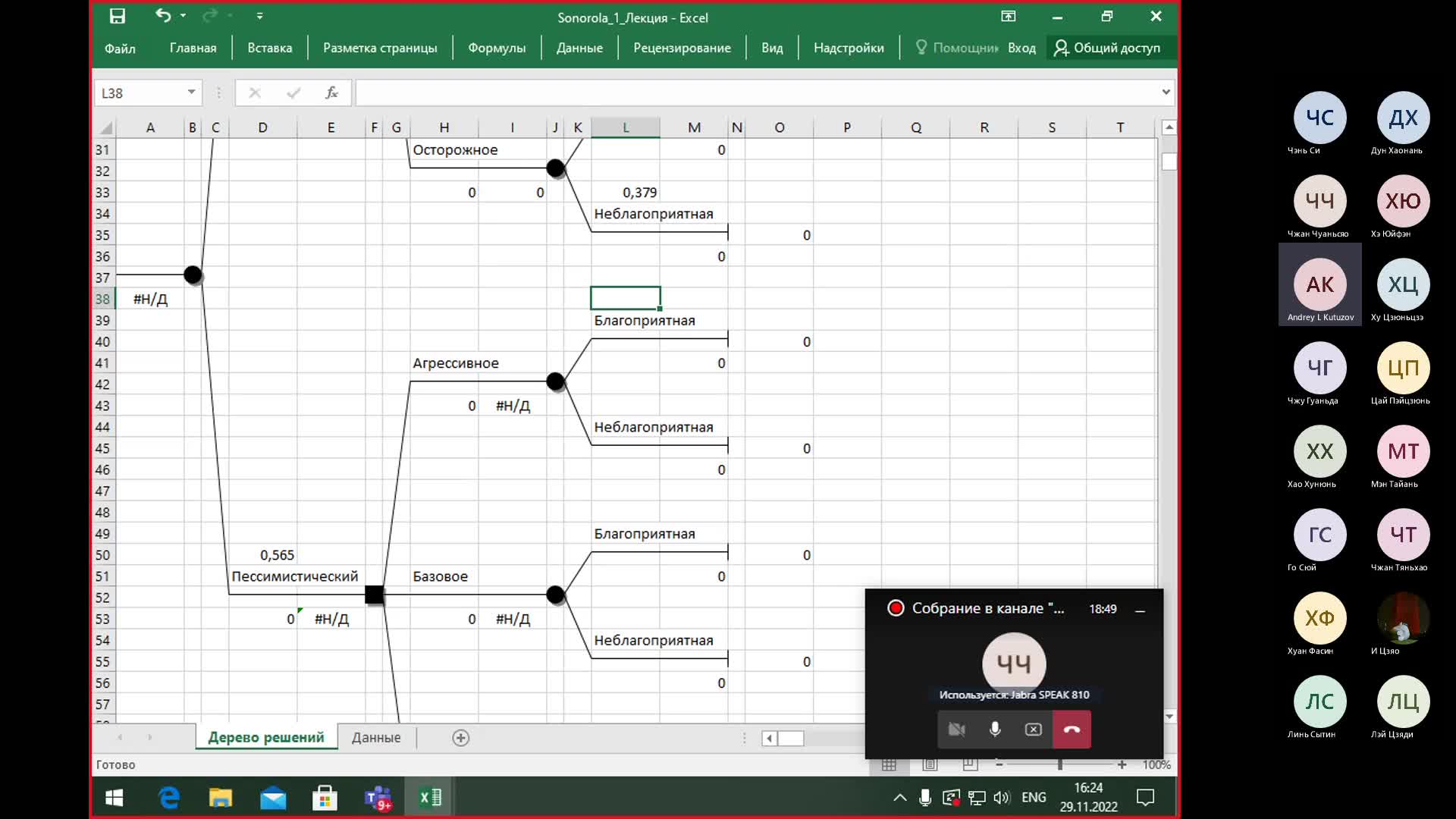
Task: Select row 38 header
Action: 102,299
